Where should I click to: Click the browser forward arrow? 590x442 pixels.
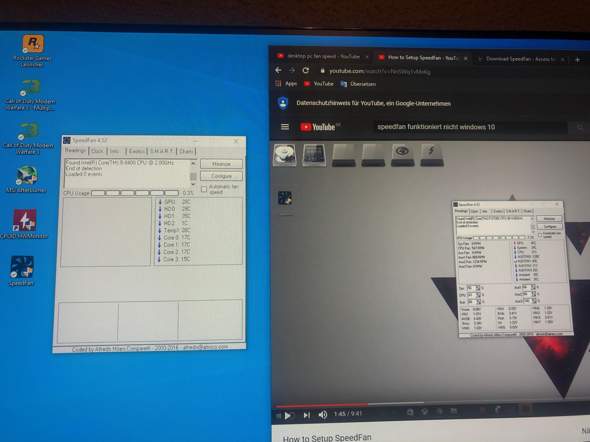292,70
